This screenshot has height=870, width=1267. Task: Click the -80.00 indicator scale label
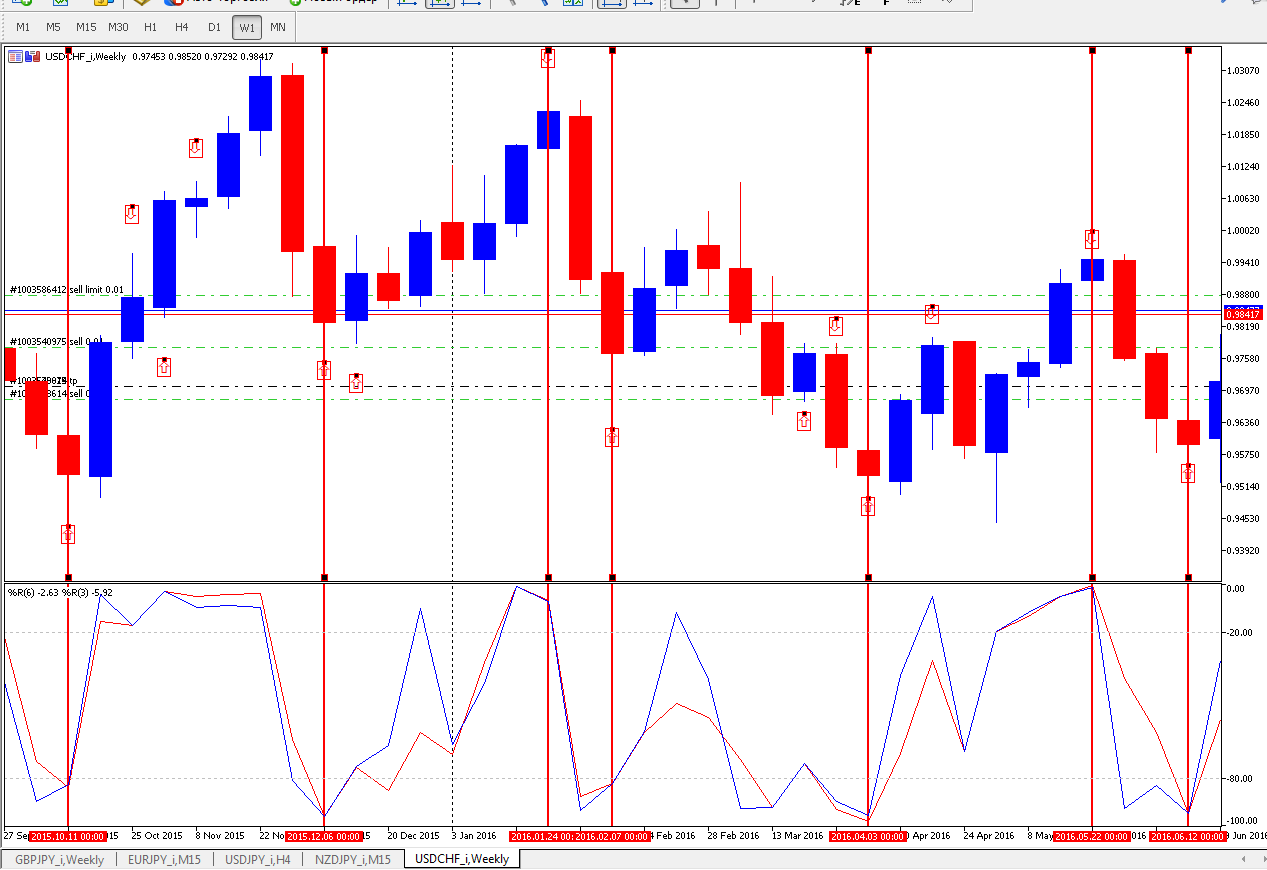1242,777
